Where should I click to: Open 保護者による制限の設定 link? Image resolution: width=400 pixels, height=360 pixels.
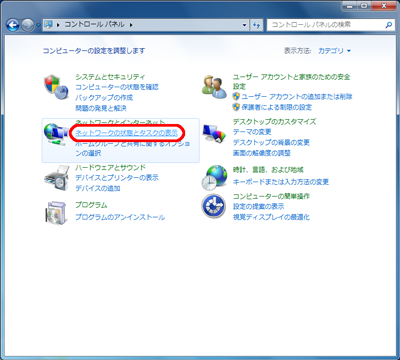pos(277,107)
